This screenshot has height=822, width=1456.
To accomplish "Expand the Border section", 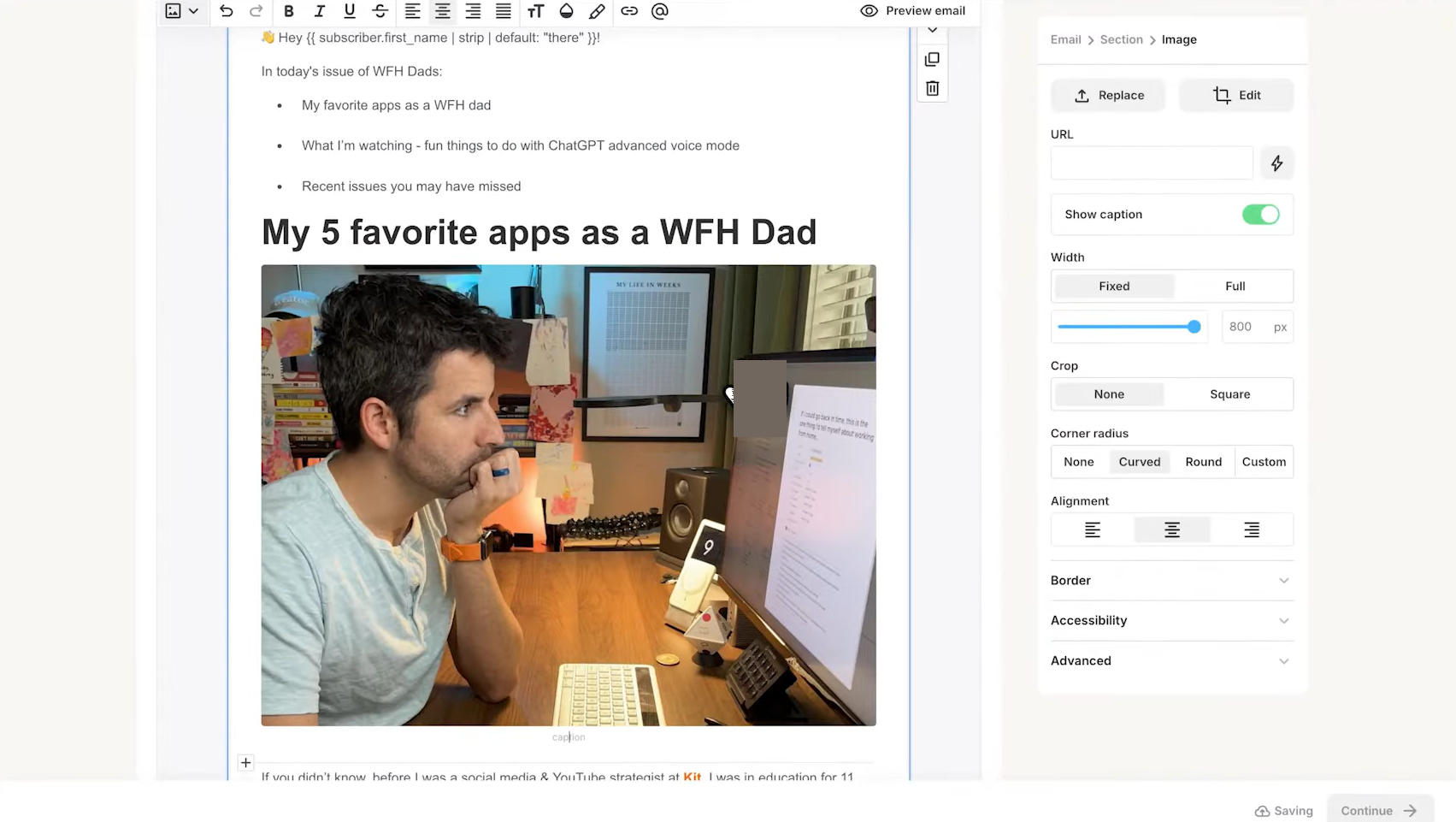I will 1170,580.
